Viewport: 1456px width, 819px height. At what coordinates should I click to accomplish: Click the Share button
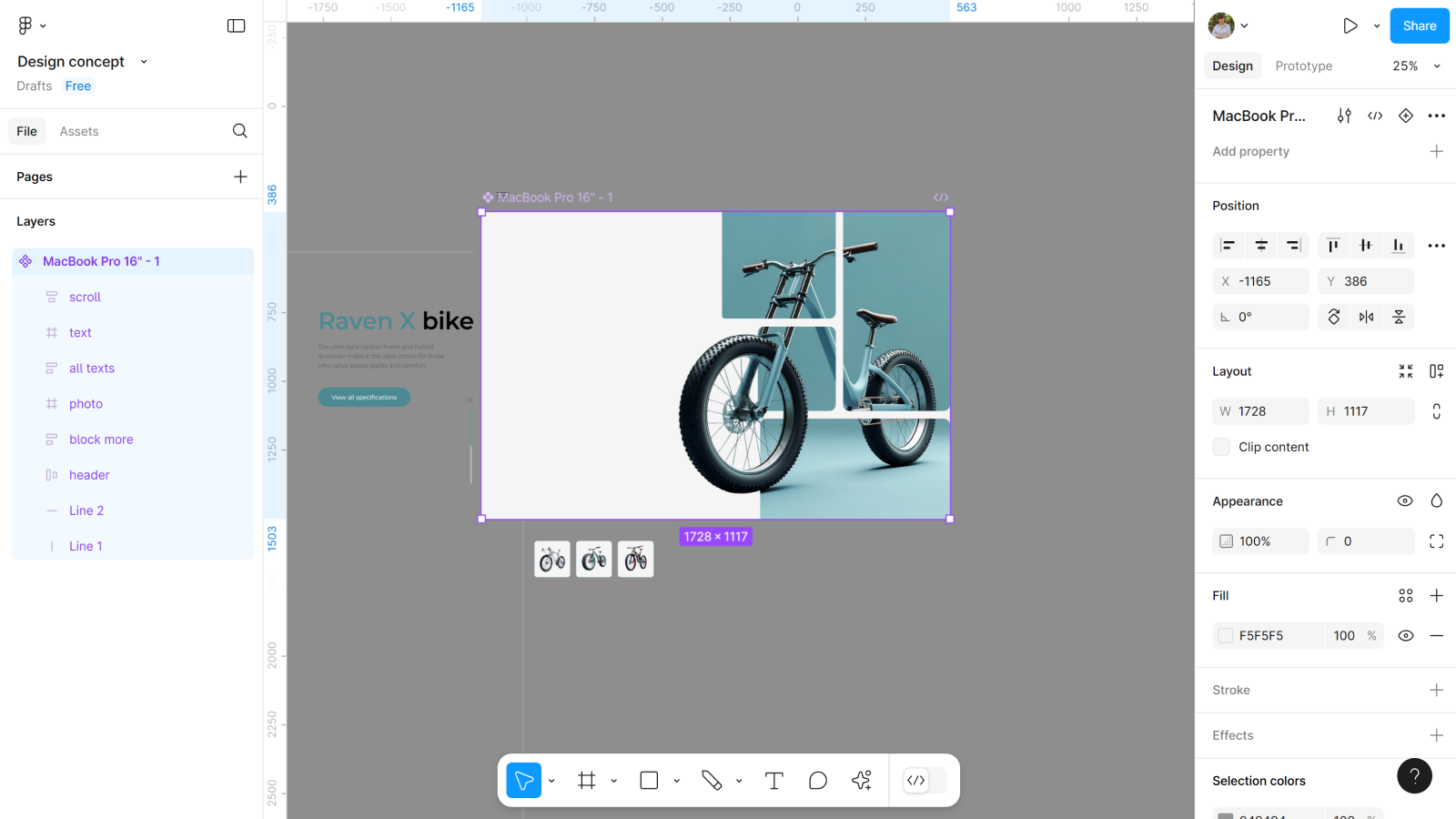[x=1419, y=25]
